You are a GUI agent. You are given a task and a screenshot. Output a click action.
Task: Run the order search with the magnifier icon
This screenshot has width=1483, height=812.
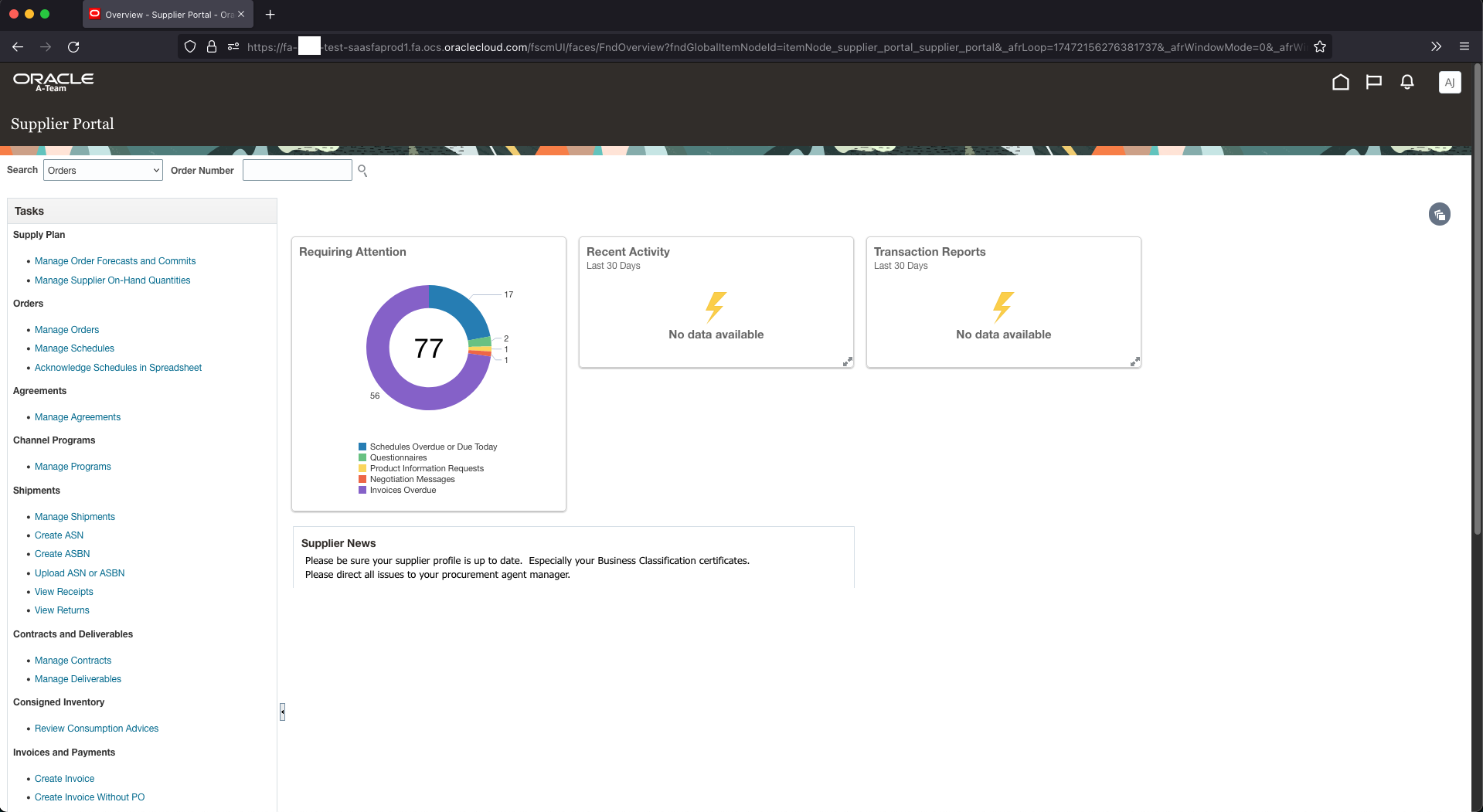pos(362,170)
